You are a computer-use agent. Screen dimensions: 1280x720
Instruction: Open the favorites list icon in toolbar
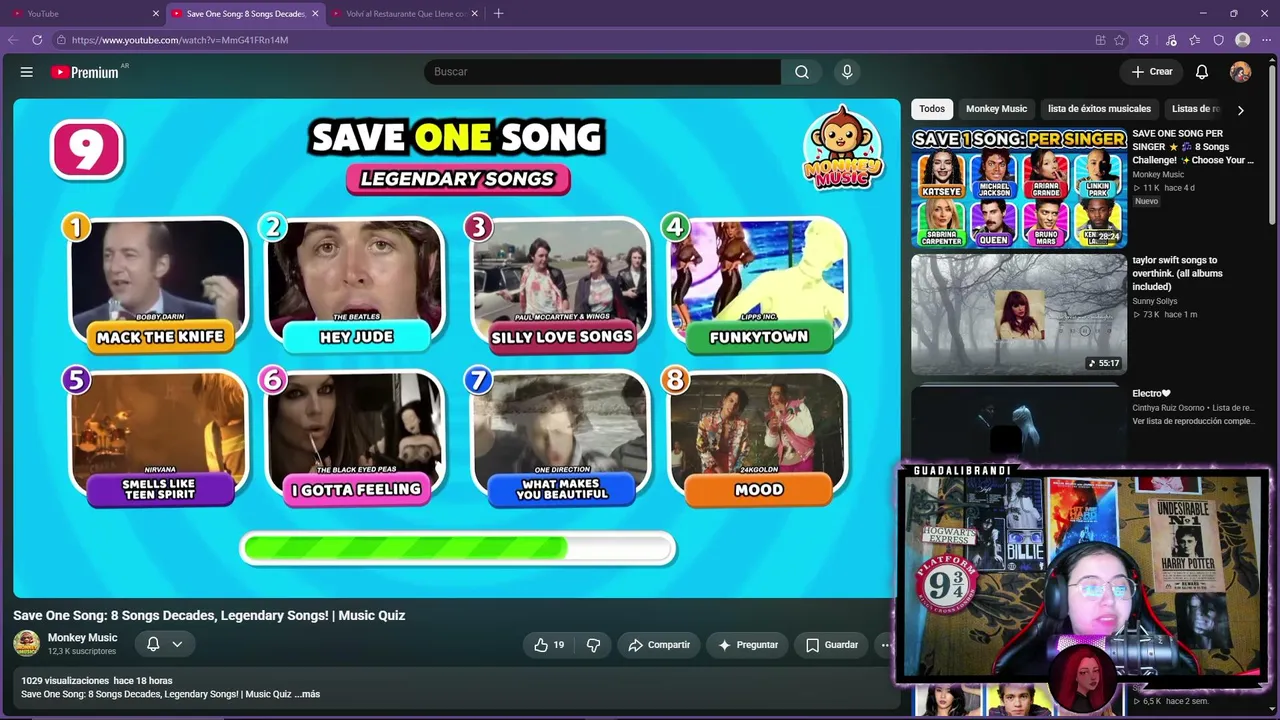coord(1194,40)
